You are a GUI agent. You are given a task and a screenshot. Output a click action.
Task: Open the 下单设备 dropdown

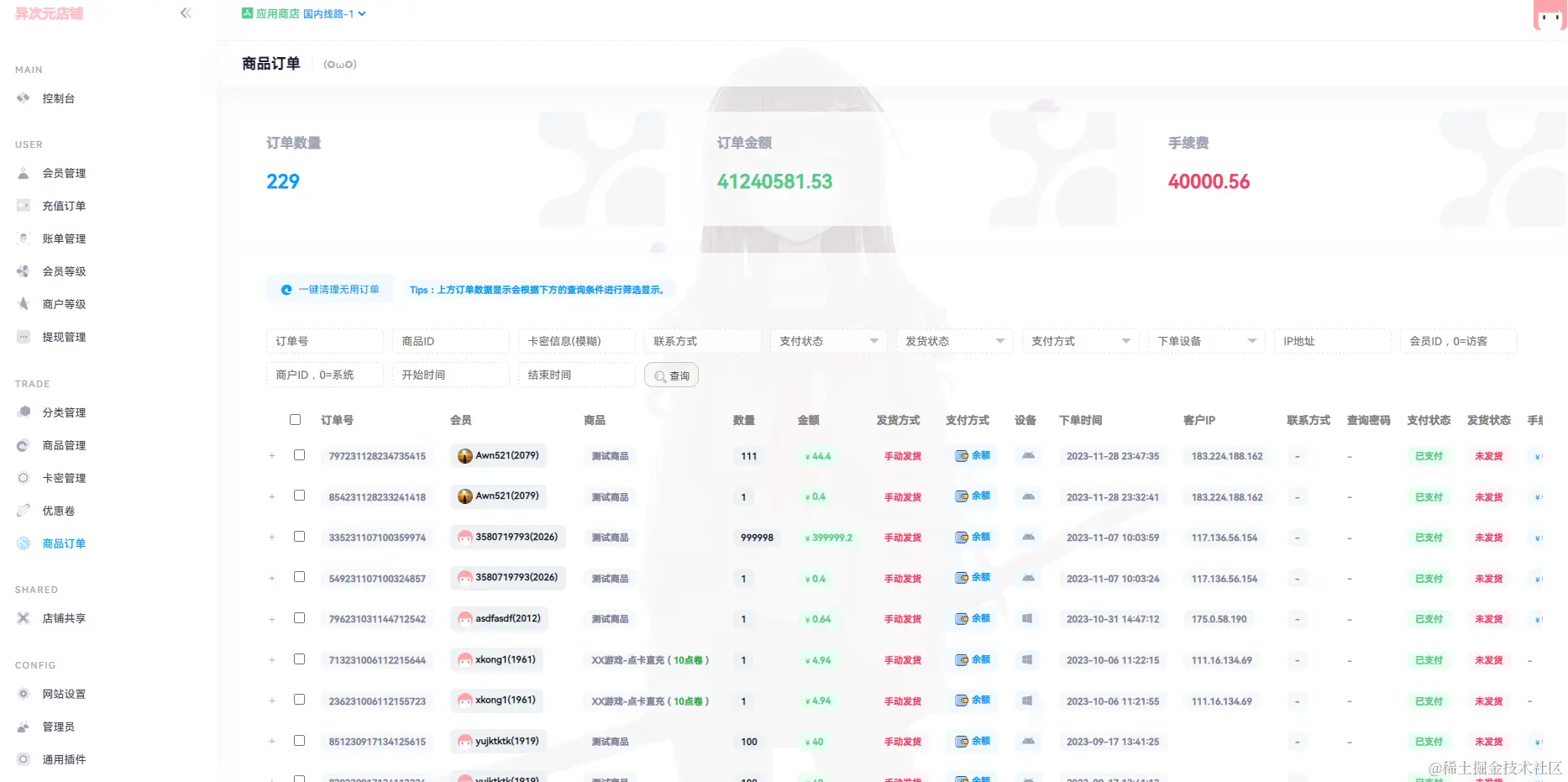1205,341
